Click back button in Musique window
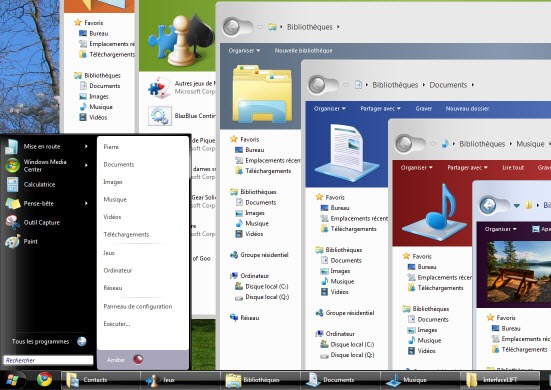 click(404, 144)
